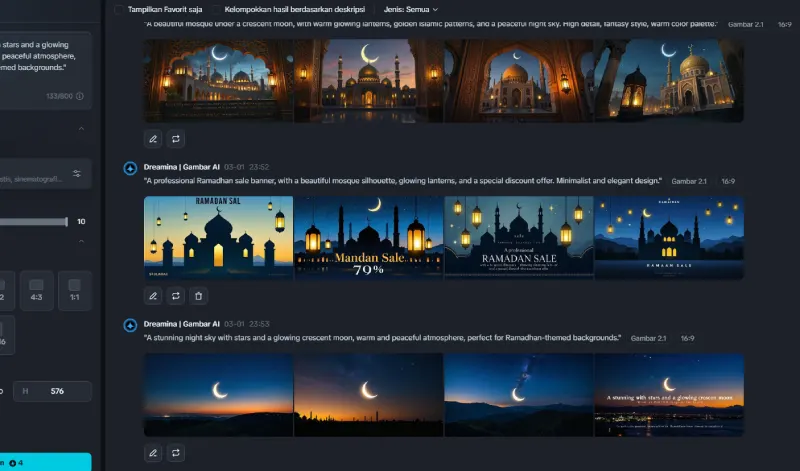The height and width of the screenshot is (471, 800).
Task: Click the credit coin icon on generate button
Action: [x=13, y=463]
